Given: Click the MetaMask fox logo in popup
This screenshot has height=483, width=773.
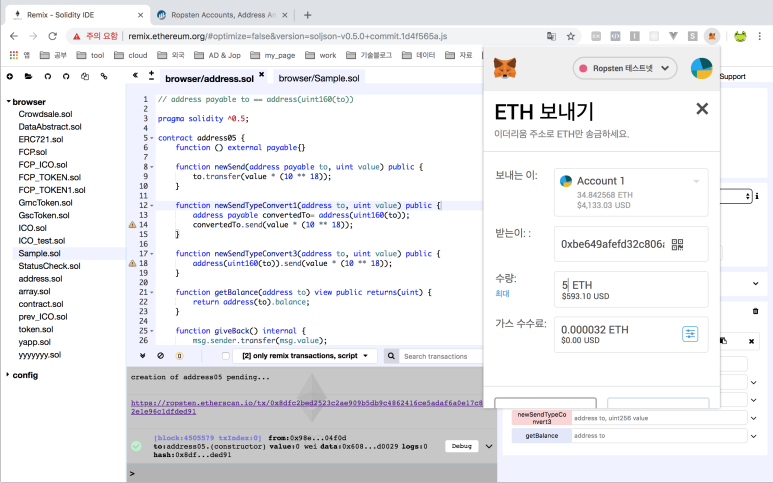Looking at the screenshot, I should point(505,68).
